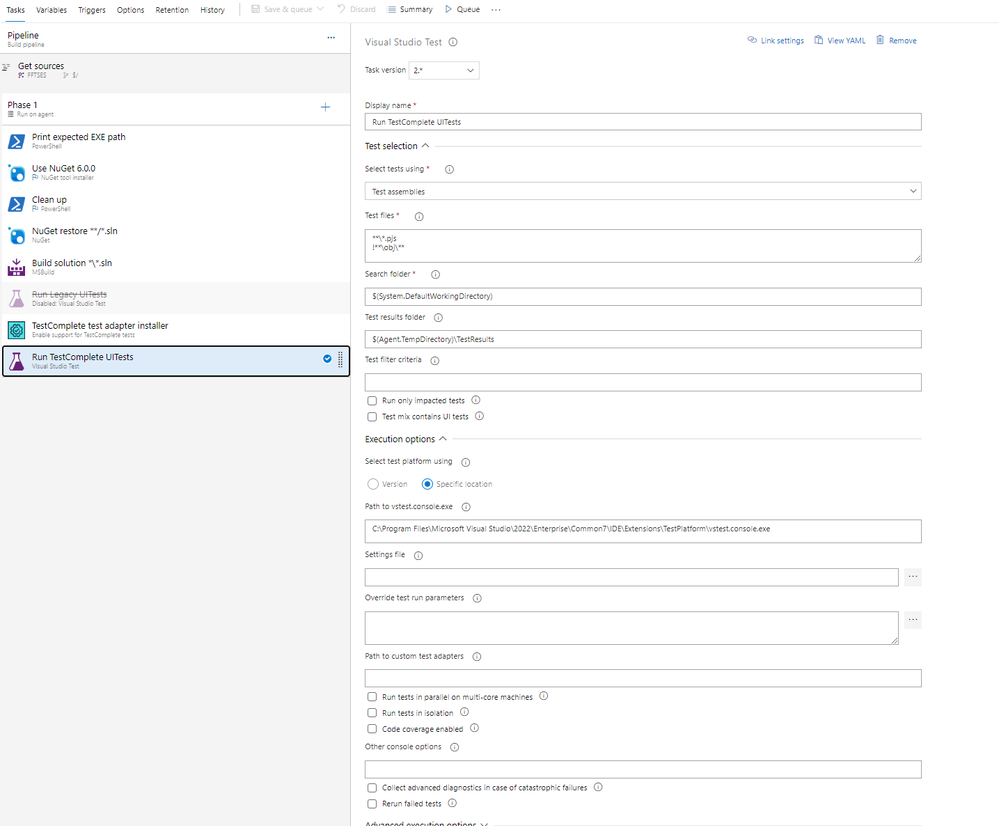Open the Task version dropdown
The height and width of the screenshot is (826, 999).
[x=444, y=71]
